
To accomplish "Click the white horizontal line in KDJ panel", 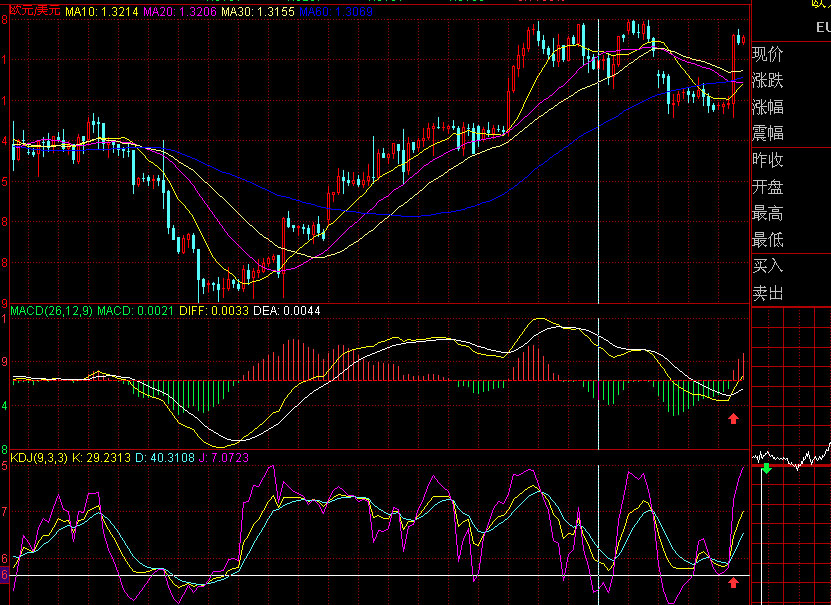I will 379,575.
